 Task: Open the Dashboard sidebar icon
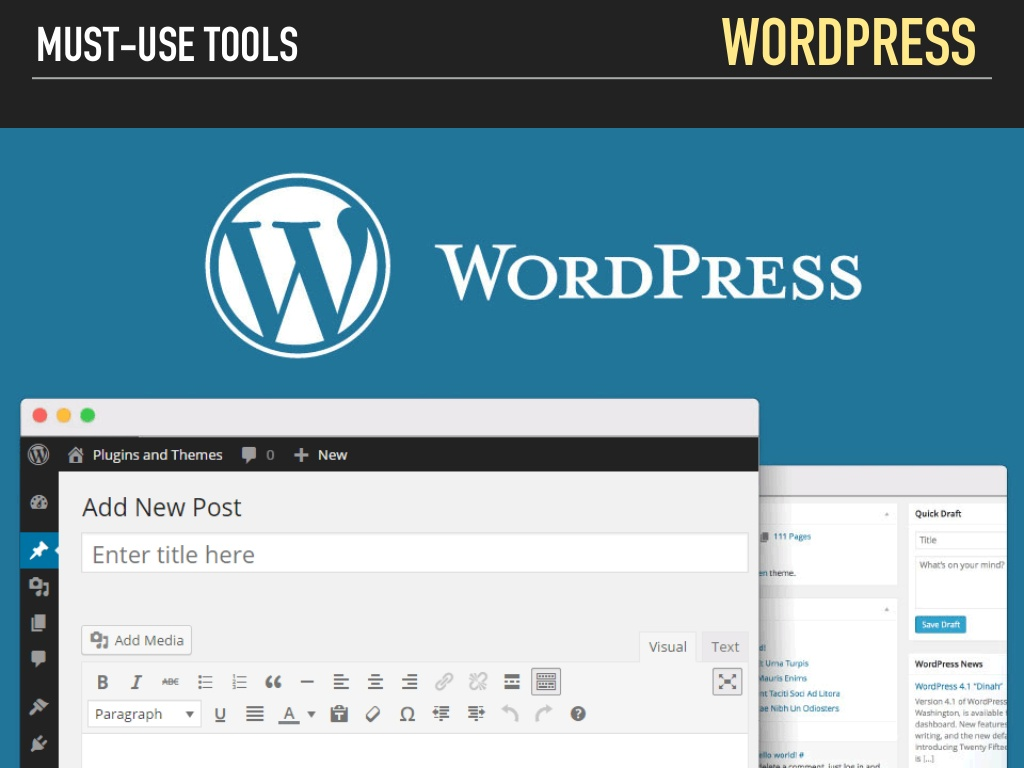39,502
